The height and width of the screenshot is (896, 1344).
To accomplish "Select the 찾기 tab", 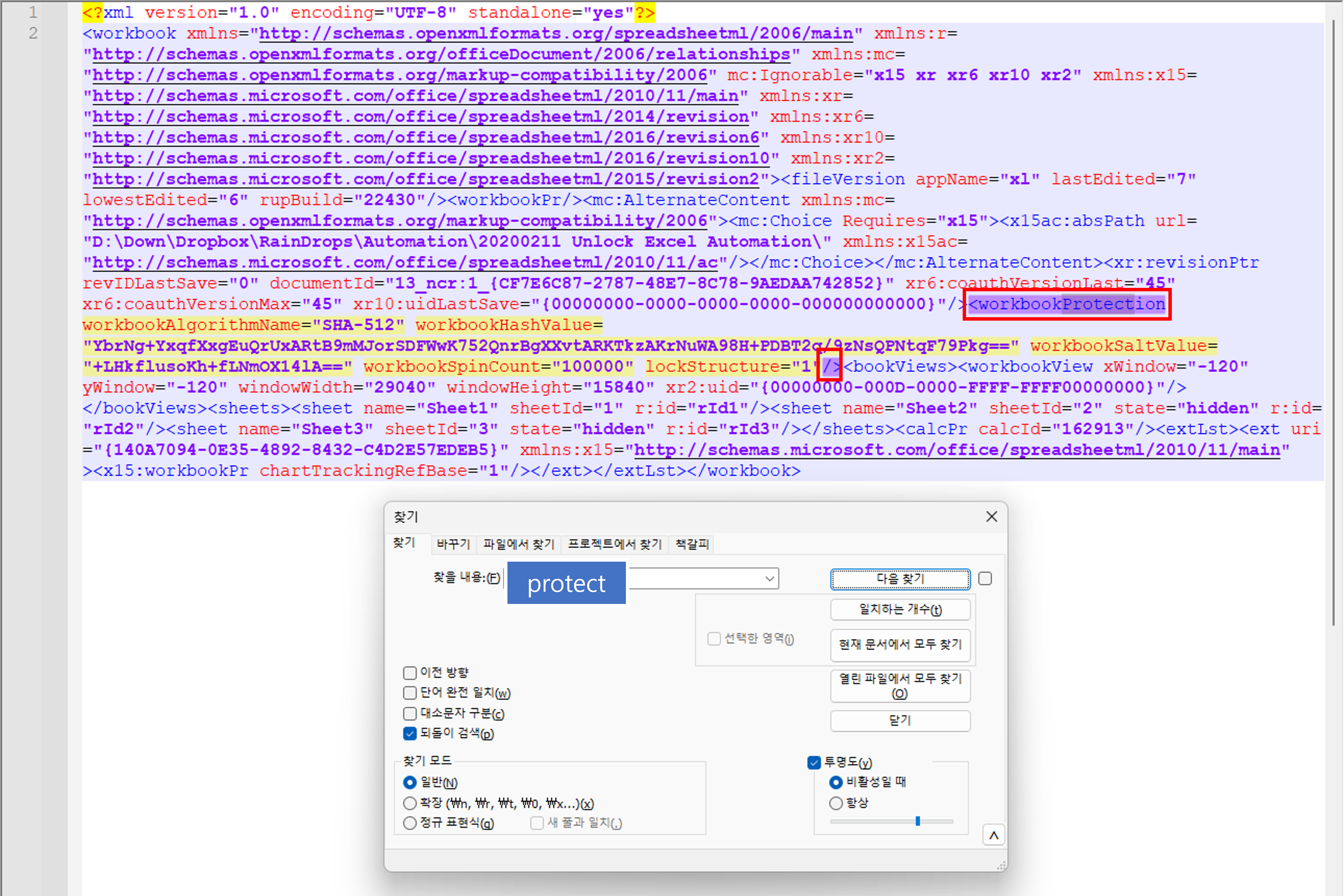I will click(404, 543).
